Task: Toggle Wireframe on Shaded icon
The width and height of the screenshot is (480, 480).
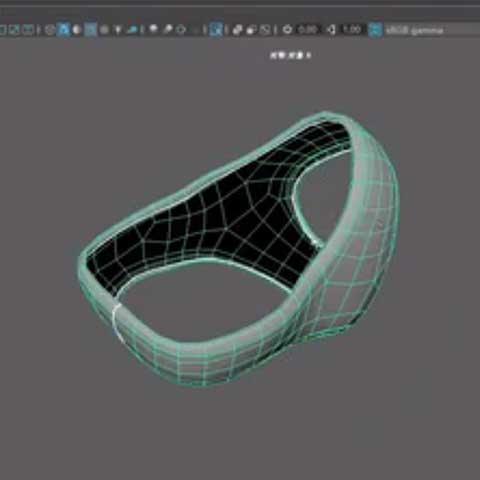Action: coord(90,30)
